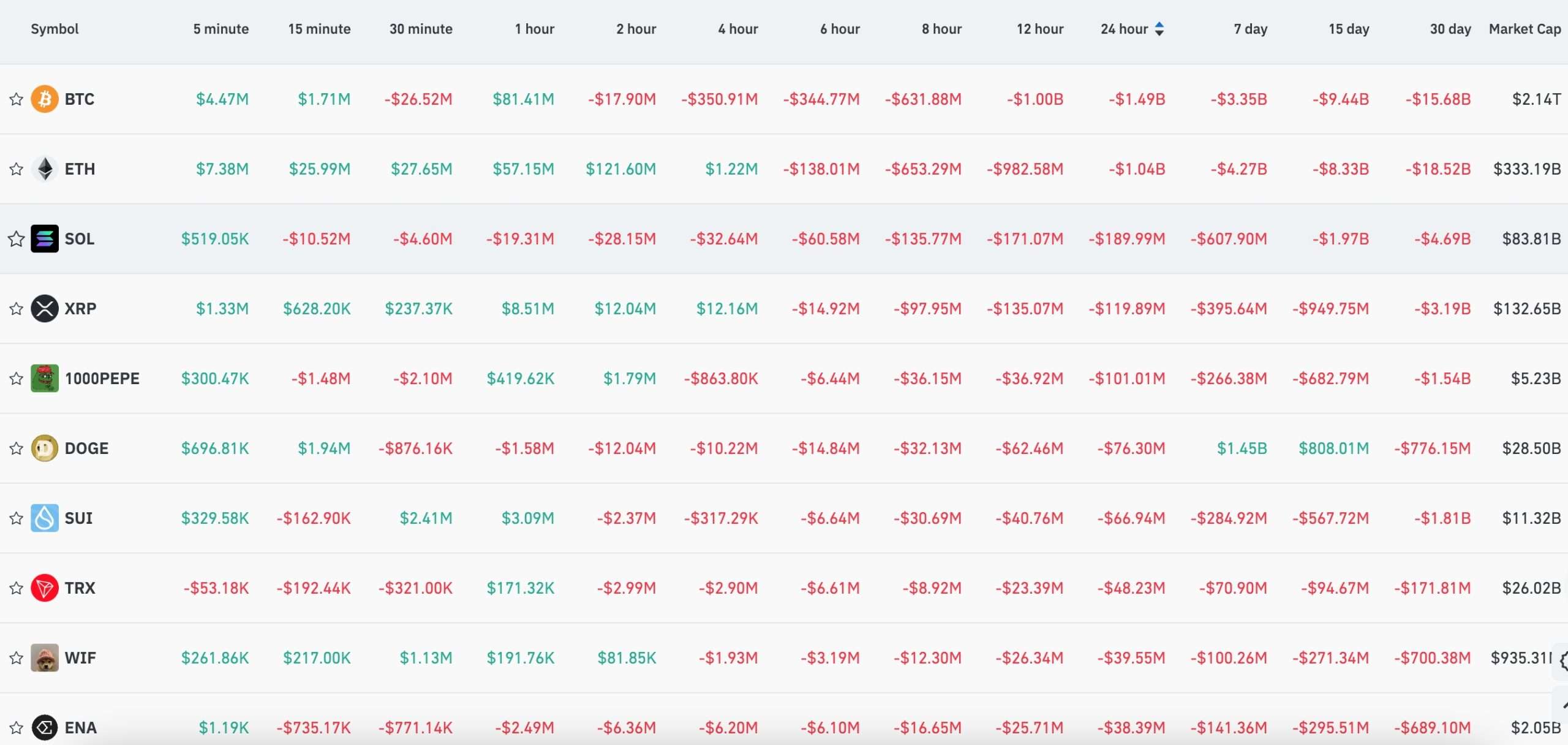The height and width of the screenshot is (745, 1568).
Task: Sort by 2 hour column
Action: coord(636,29)
